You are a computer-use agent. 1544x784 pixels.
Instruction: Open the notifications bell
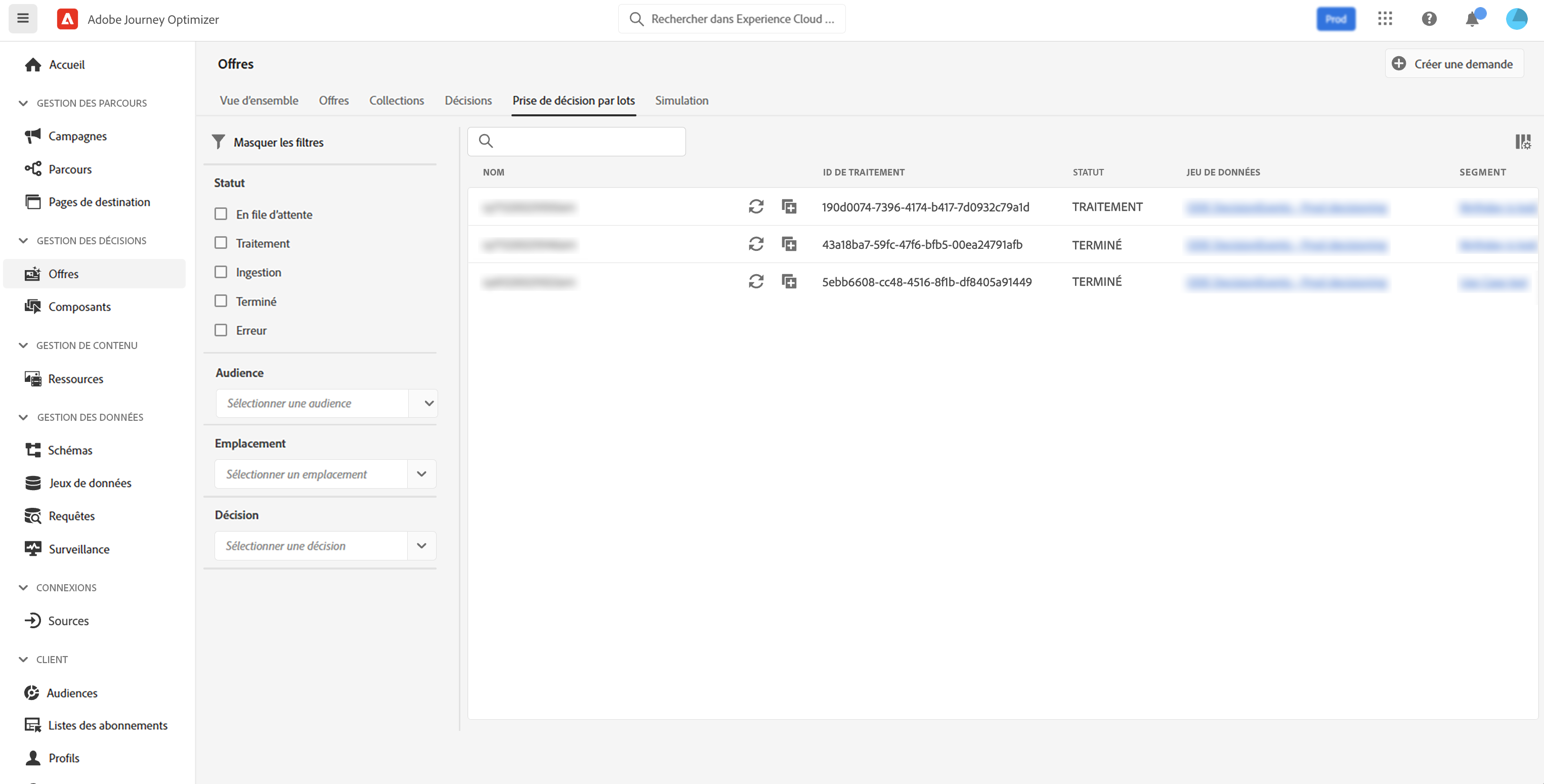[x=1472, y=19]
